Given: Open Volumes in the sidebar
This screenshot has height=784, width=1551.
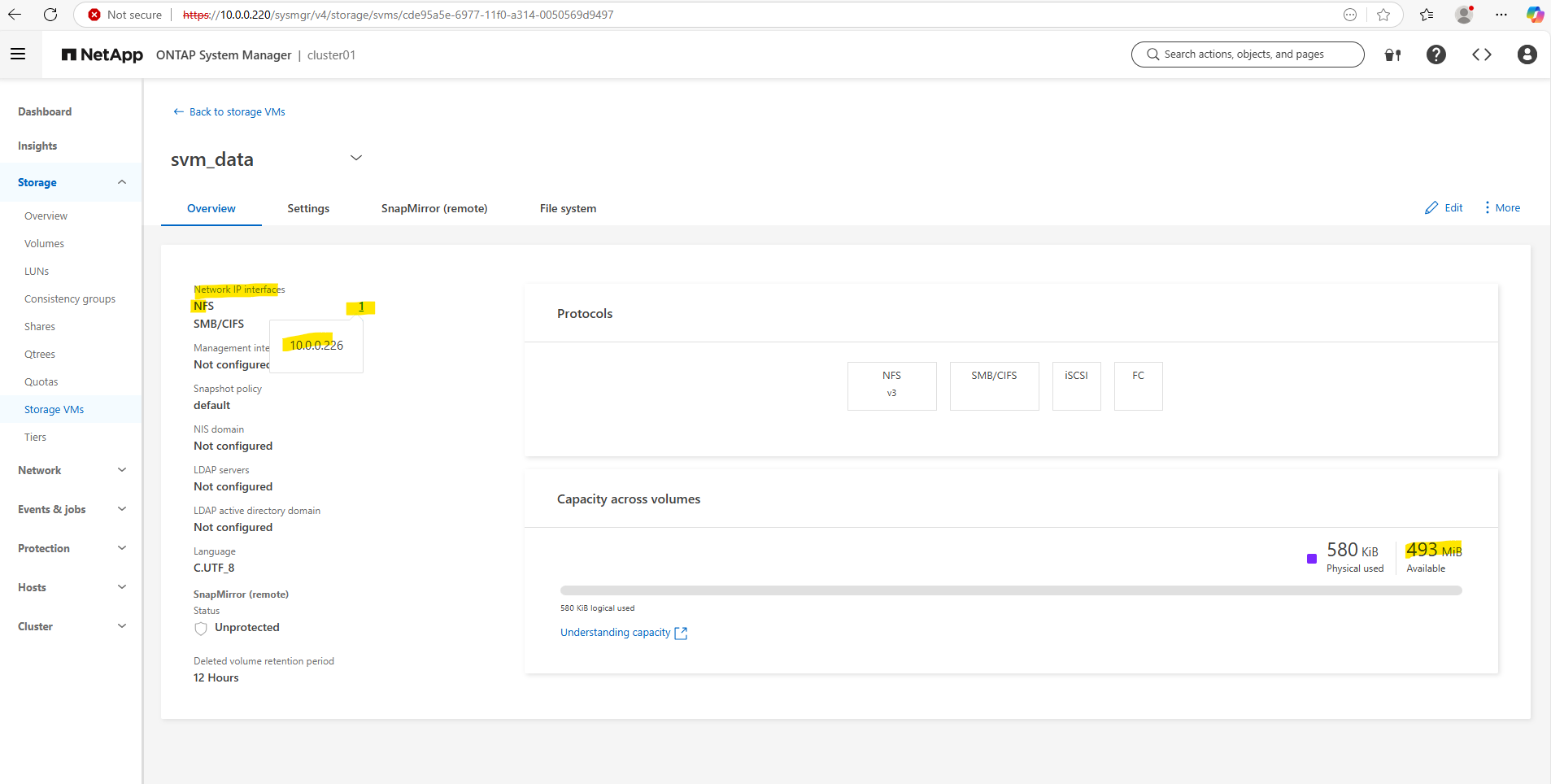Looking at the screenshot, I should 44,244.
